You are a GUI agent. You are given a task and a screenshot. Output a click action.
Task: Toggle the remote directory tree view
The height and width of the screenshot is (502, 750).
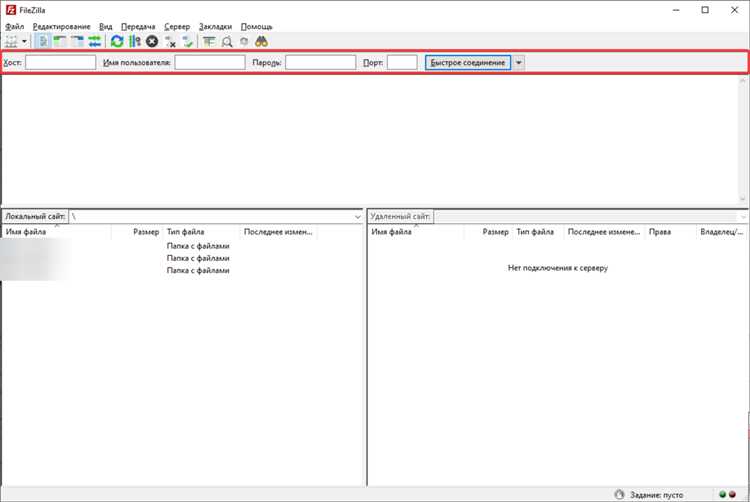click(77, 42)
